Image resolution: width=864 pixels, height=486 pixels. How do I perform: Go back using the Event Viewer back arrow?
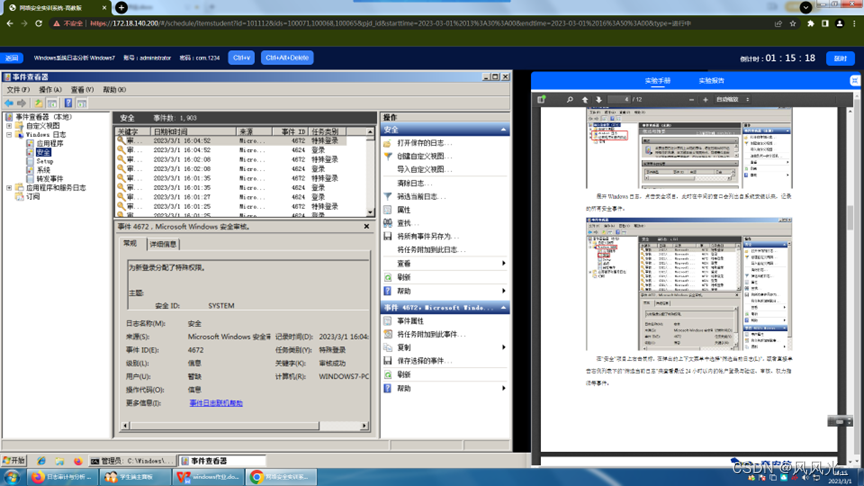coord(9,103)
